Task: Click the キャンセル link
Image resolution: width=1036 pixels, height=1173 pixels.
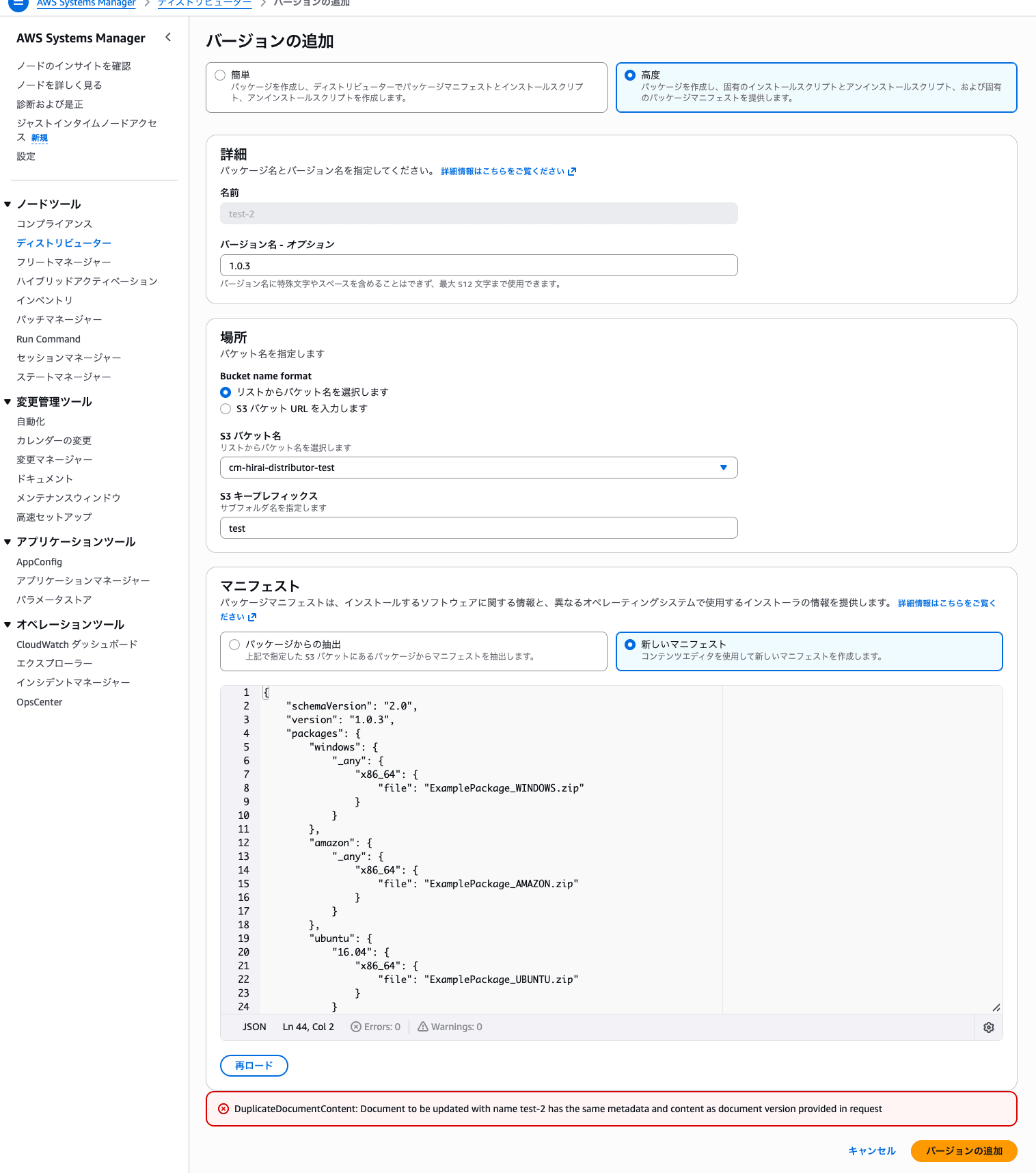Action: click(871, 1151)
